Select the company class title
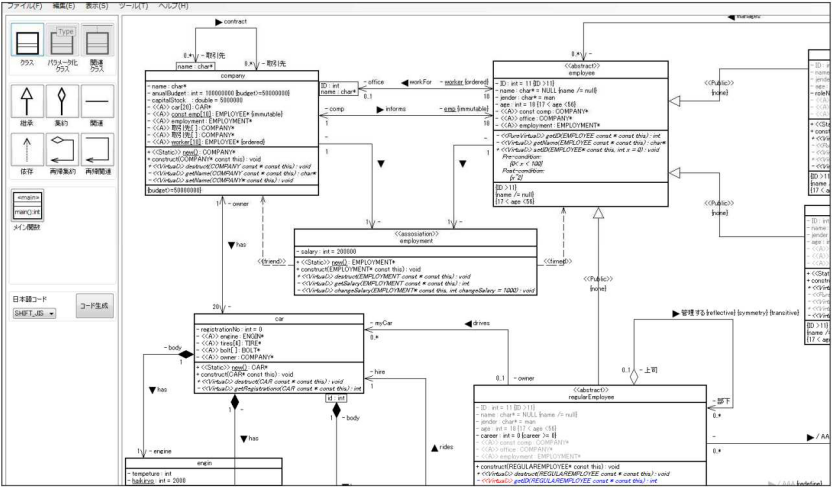The image size is (832, 488). click(232, 76)
